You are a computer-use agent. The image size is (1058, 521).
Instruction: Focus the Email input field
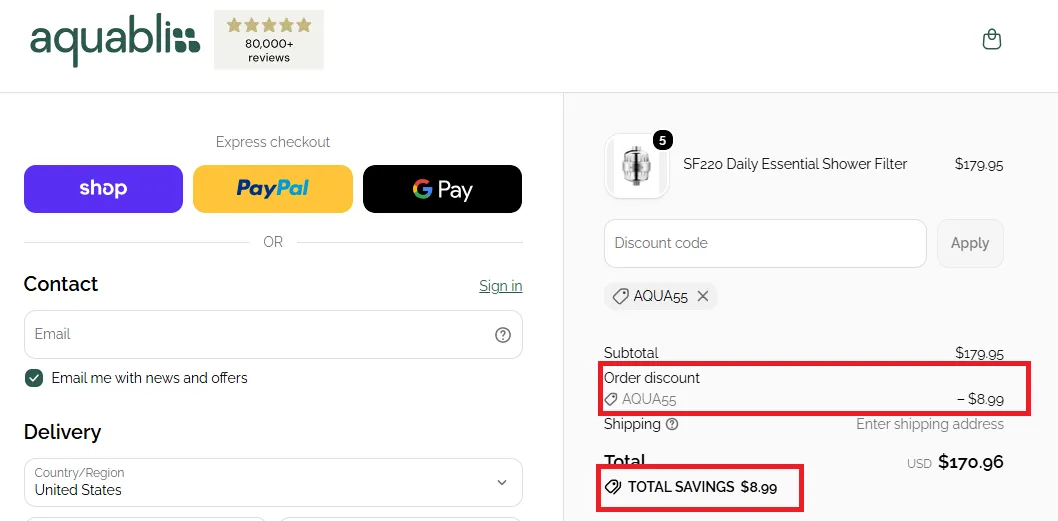(x=273, y=334)
